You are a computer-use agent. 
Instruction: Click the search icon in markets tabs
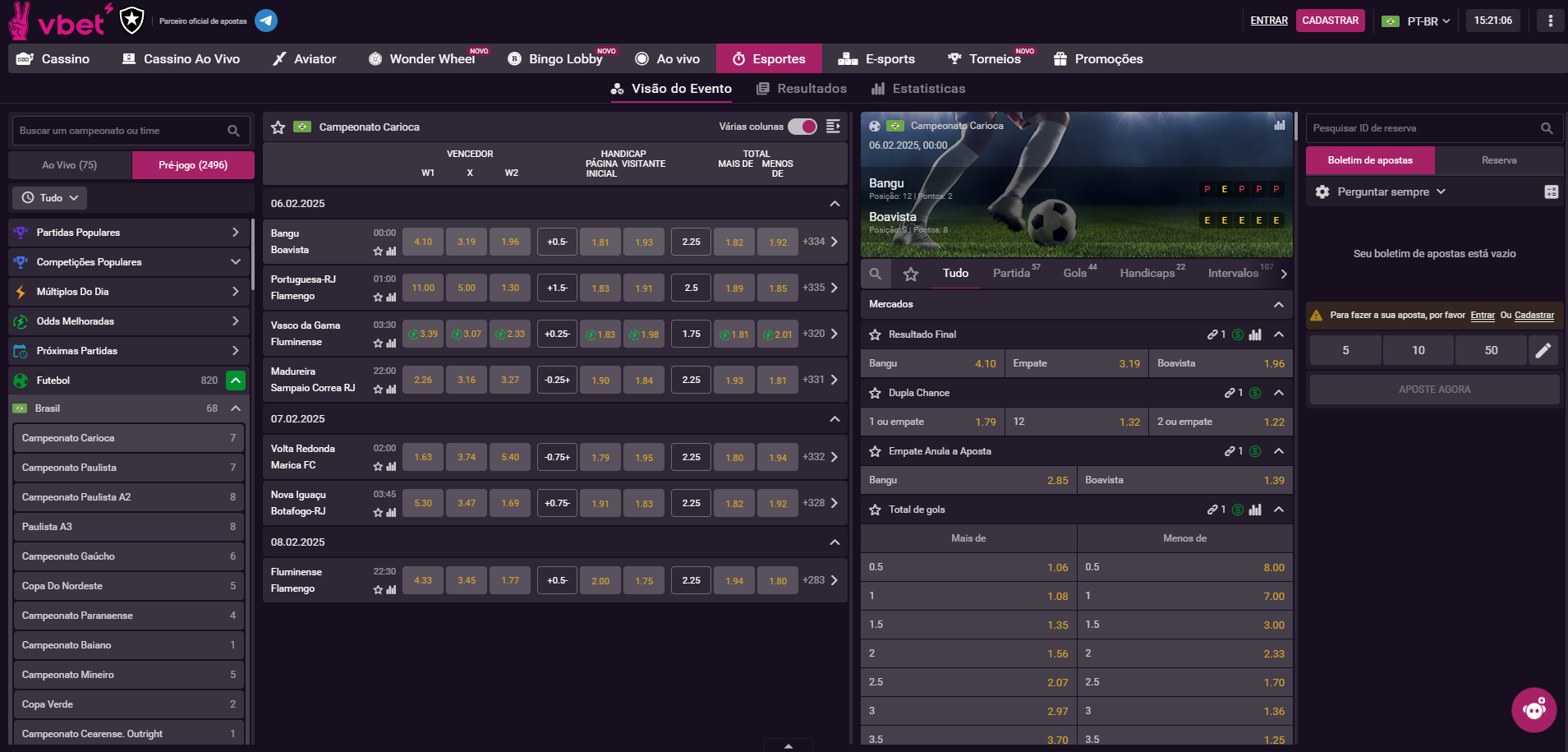pos(876,274)
